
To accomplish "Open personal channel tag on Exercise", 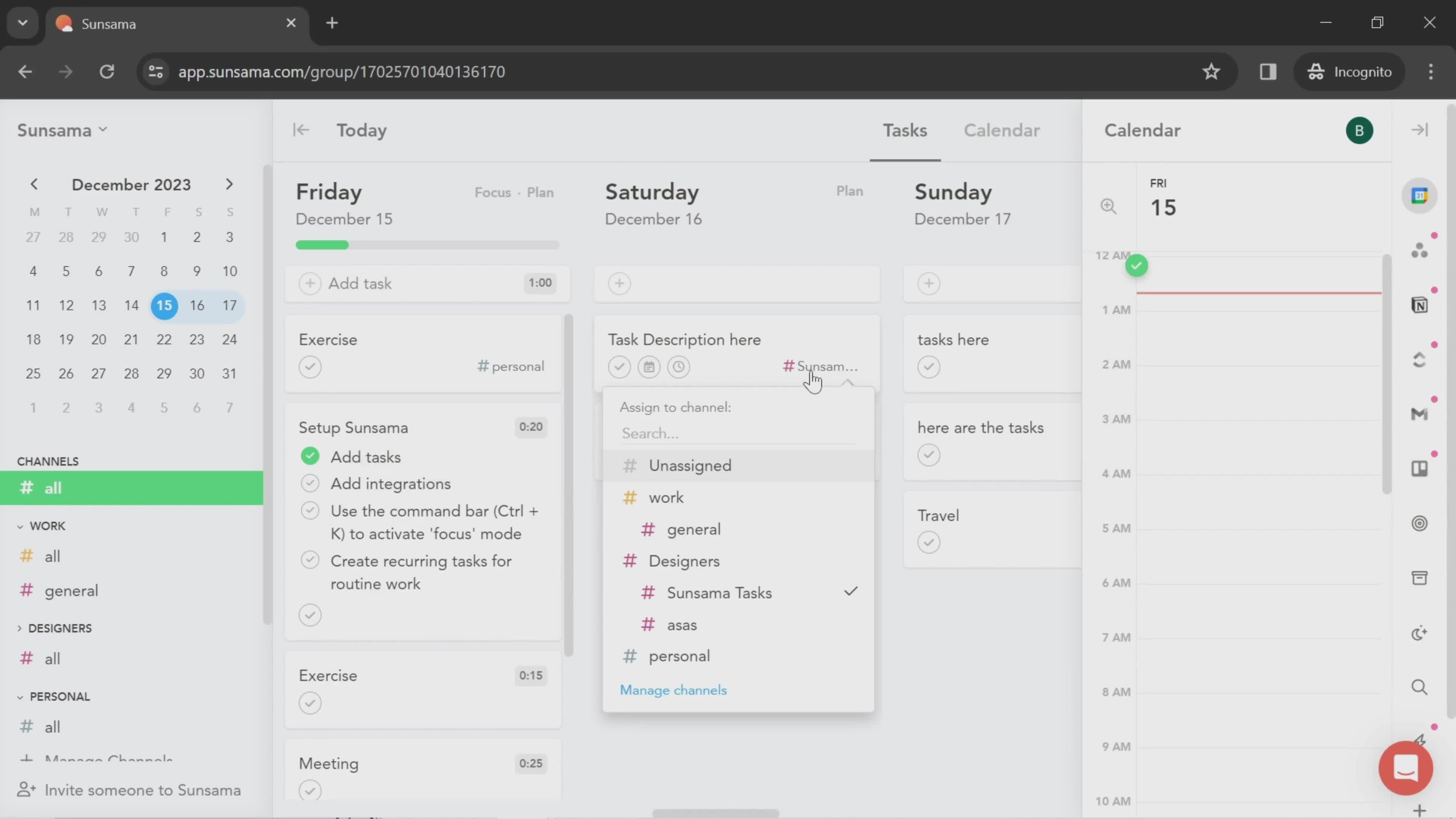I will pos(510,366).
